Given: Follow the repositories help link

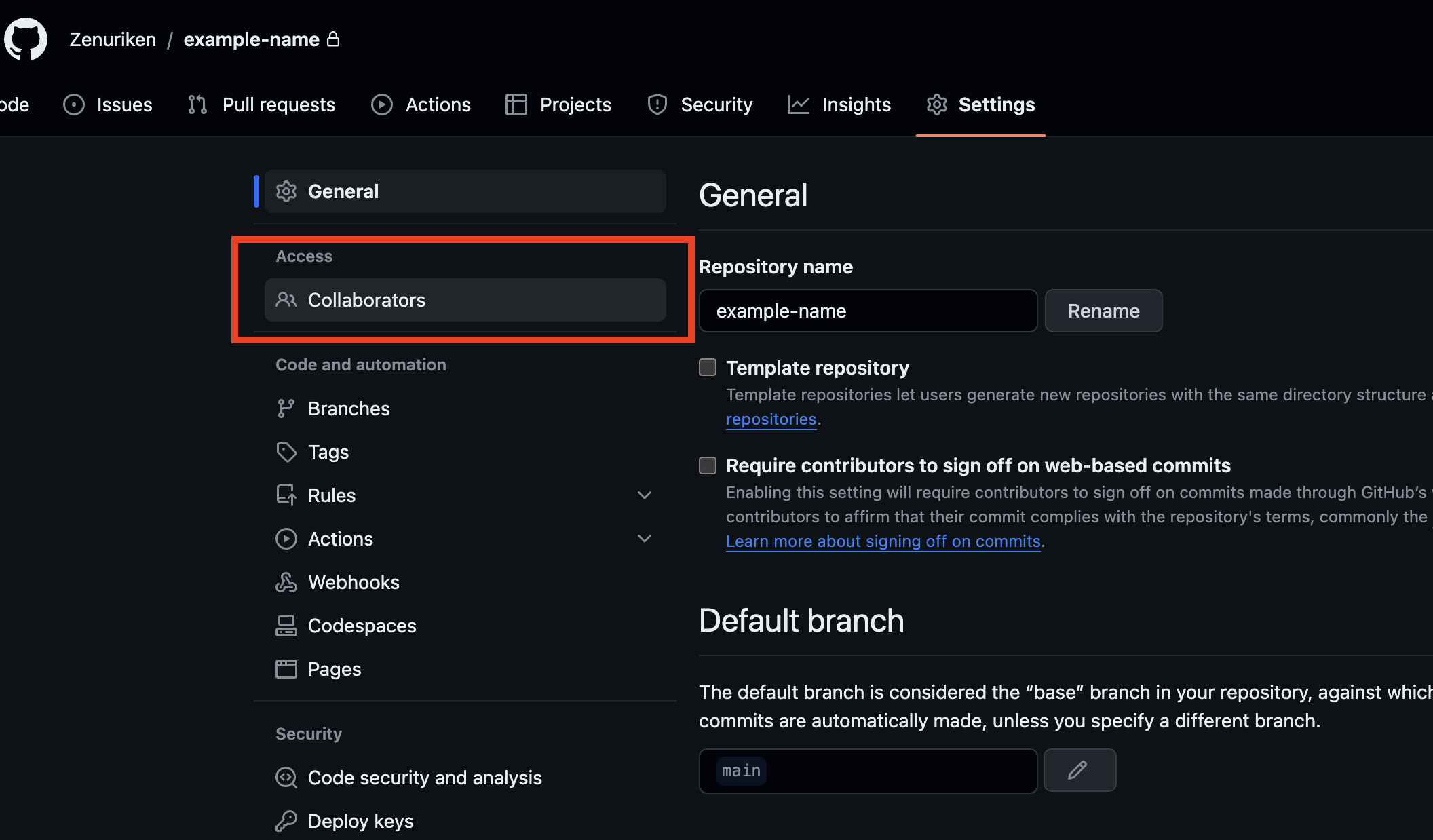Looking at the screenshot, I should 771,419.
